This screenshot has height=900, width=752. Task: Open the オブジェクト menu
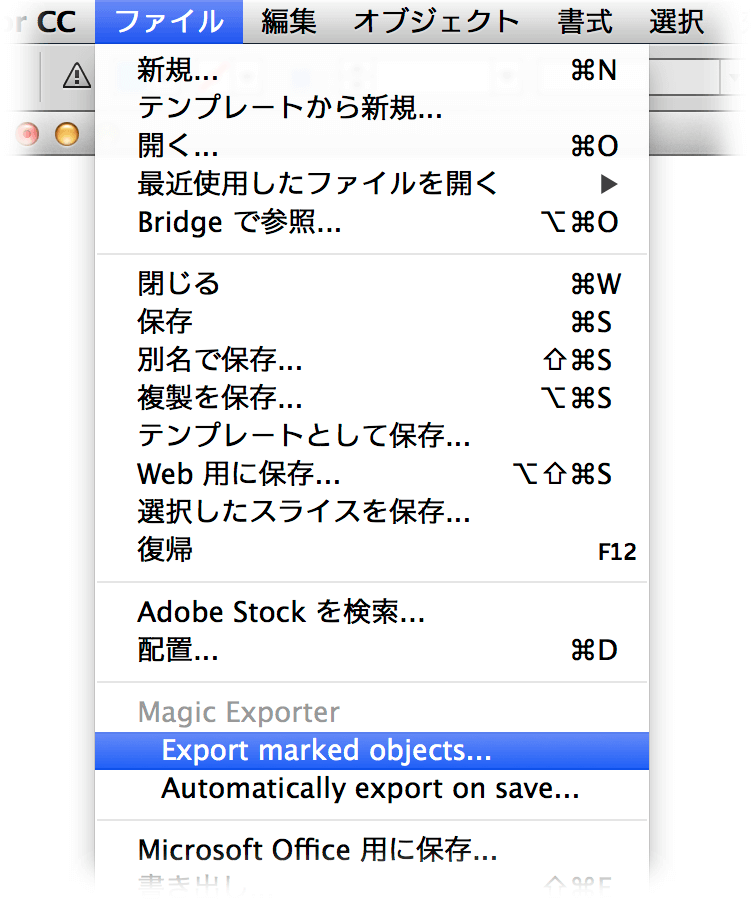click(x=436, y=21)
